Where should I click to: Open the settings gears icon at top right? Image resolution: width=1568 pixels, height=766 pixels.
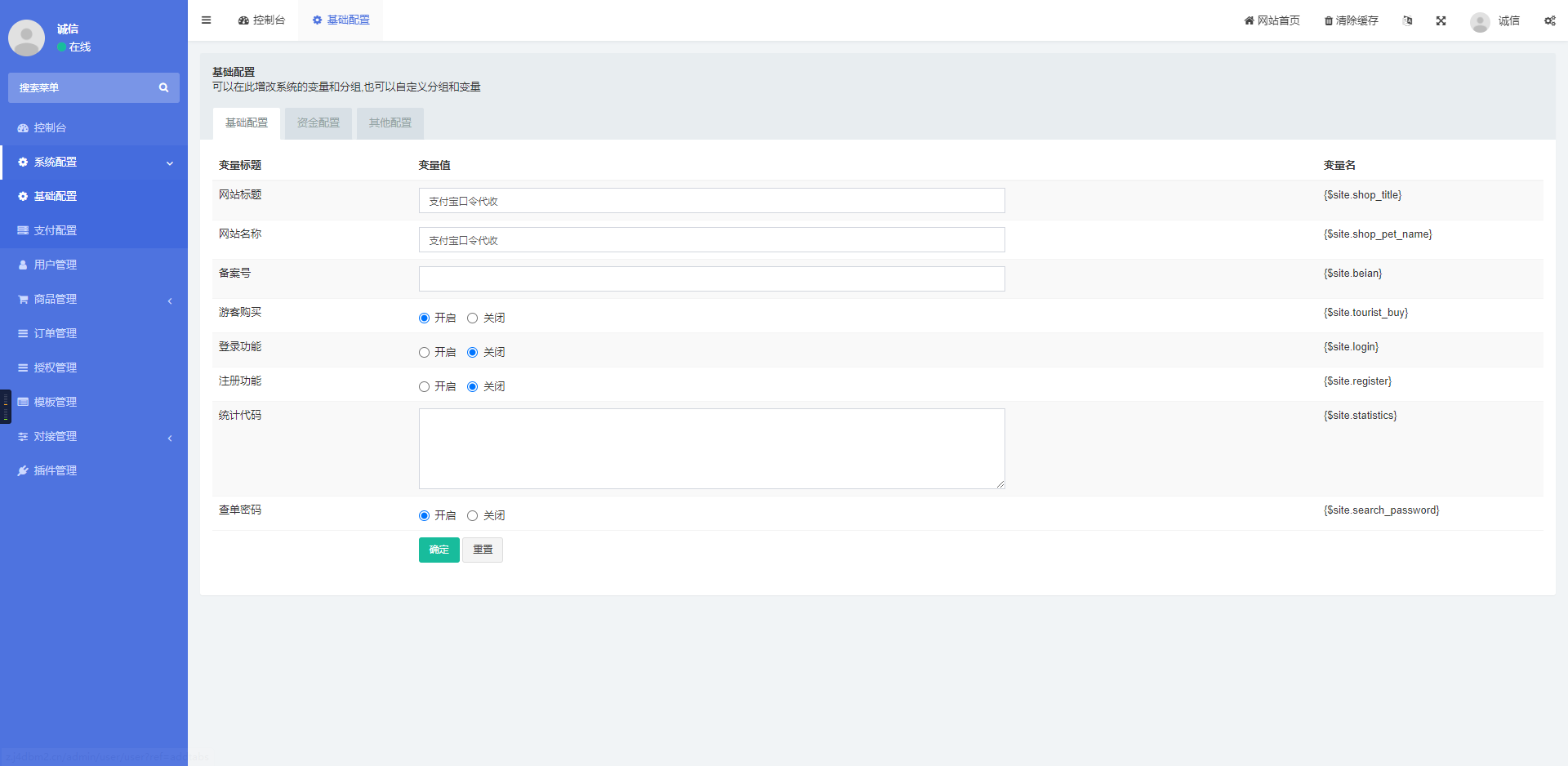click(1549, 20)
